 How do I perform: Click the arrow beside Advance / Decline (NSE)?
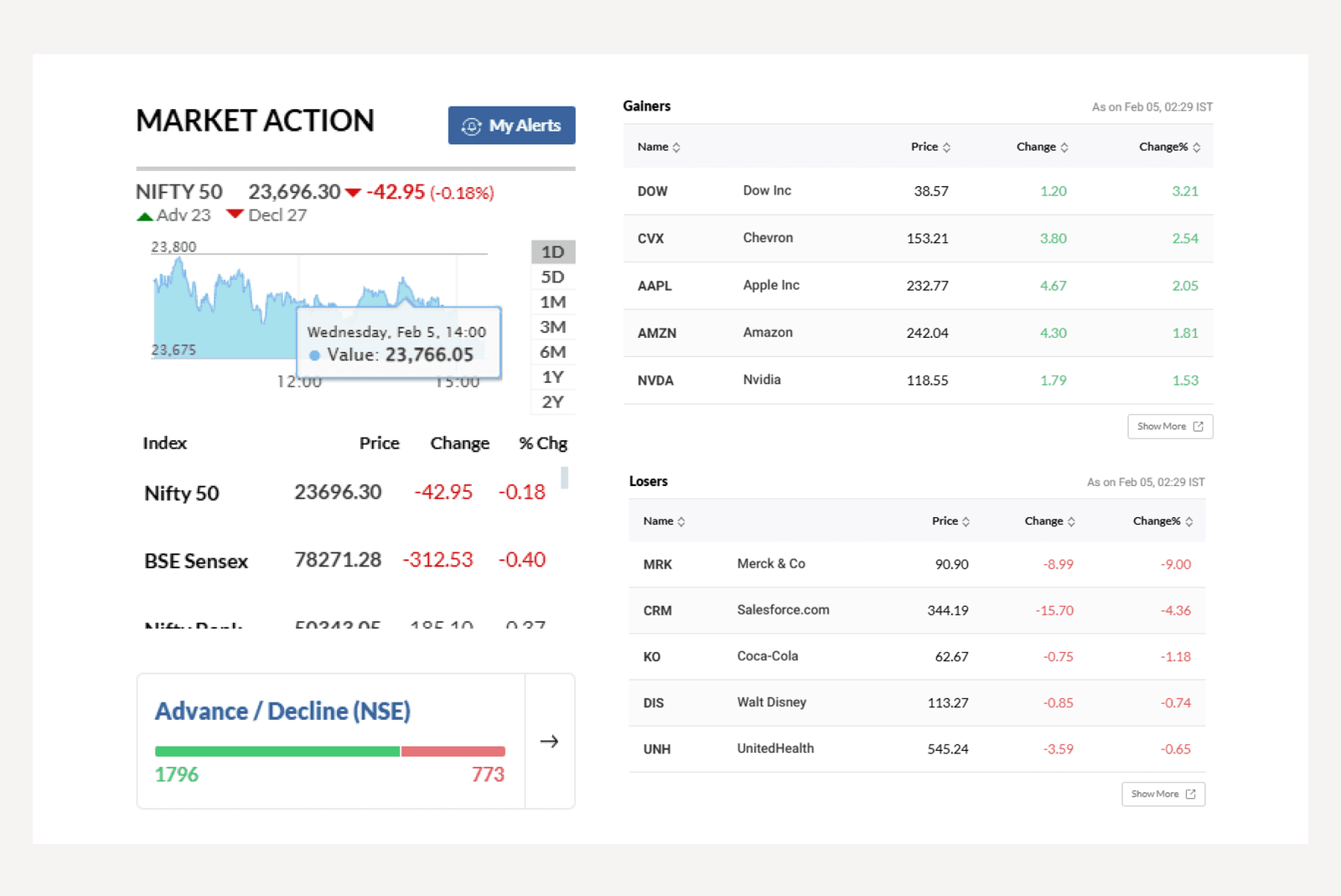tap(550, 741)
